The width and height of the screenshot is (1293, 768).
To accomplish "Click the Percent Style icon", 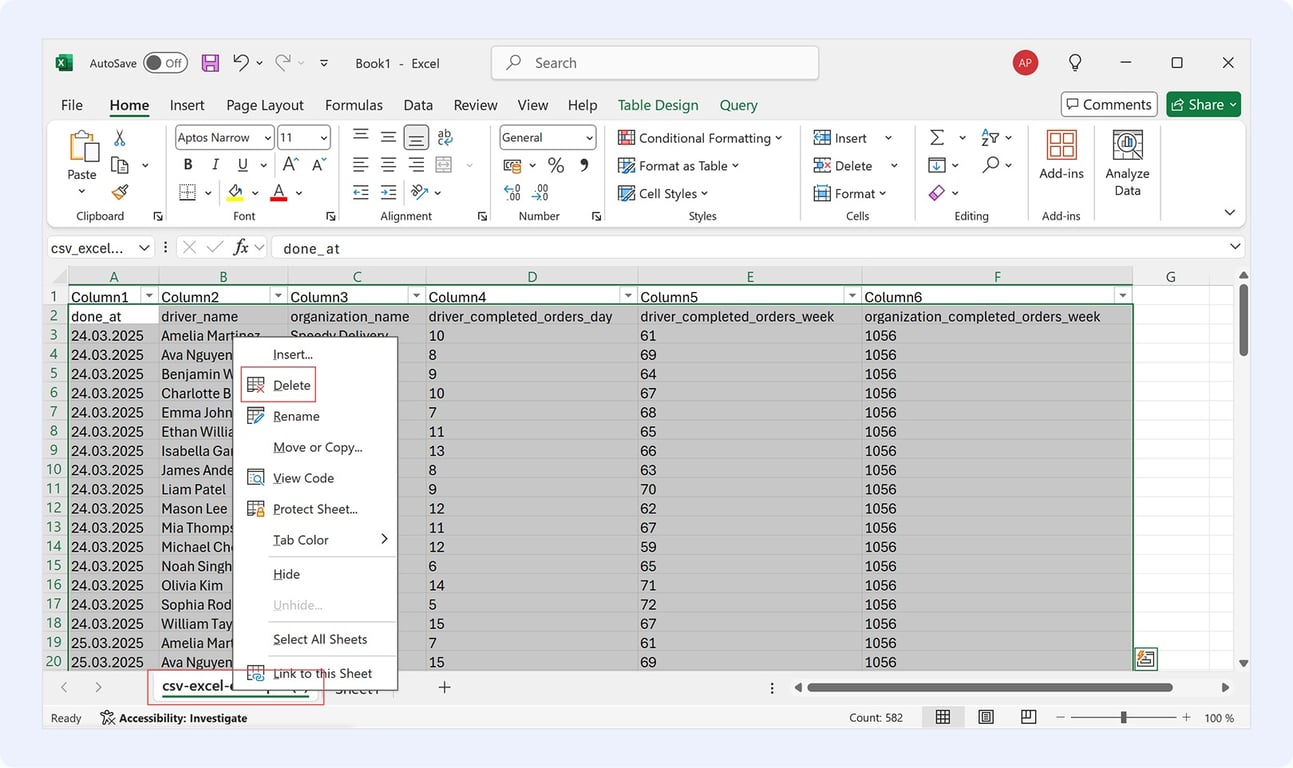I will click(556, 165).
